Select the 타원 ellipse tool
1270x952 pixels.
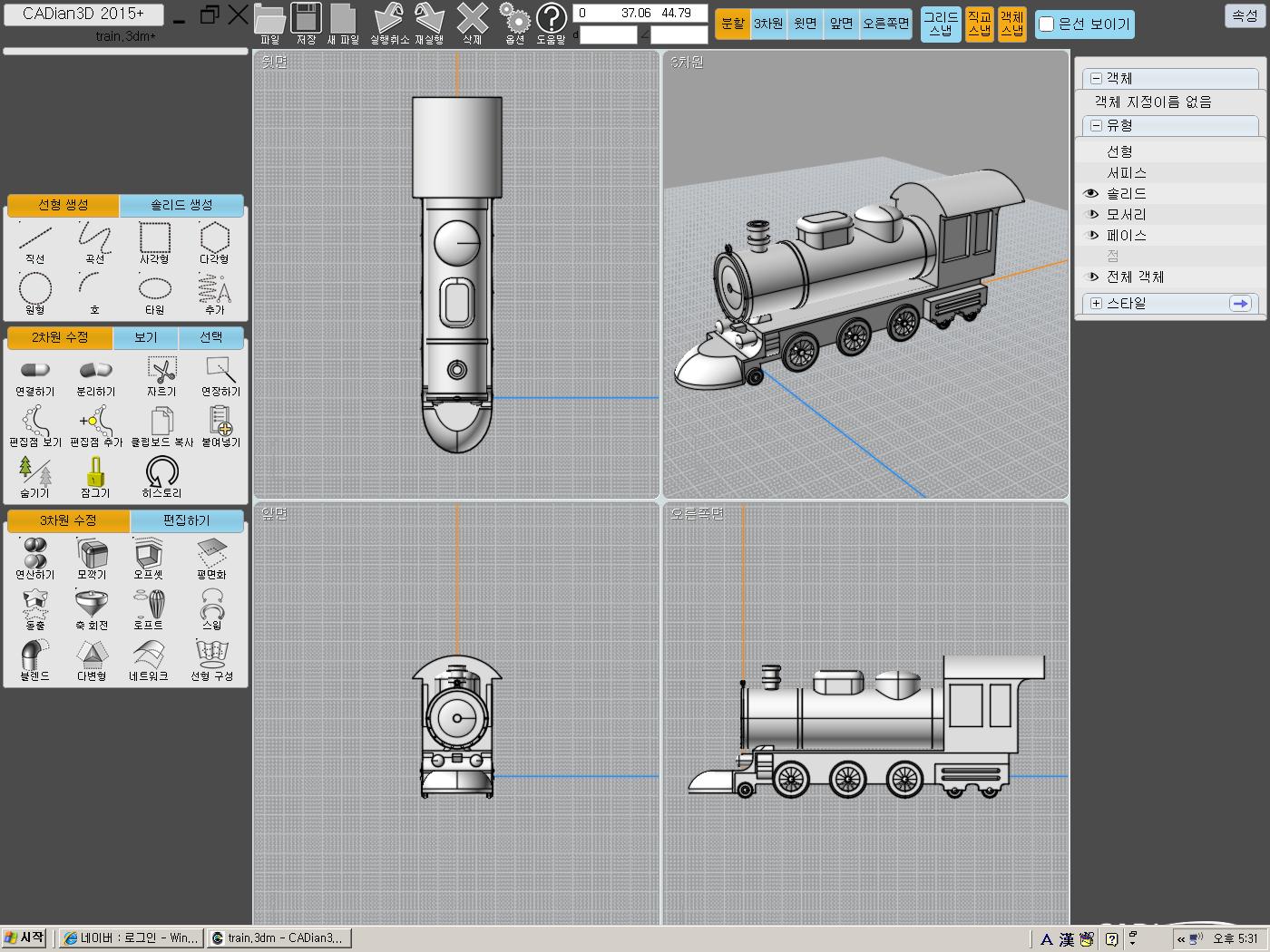(x=154, y=294)
